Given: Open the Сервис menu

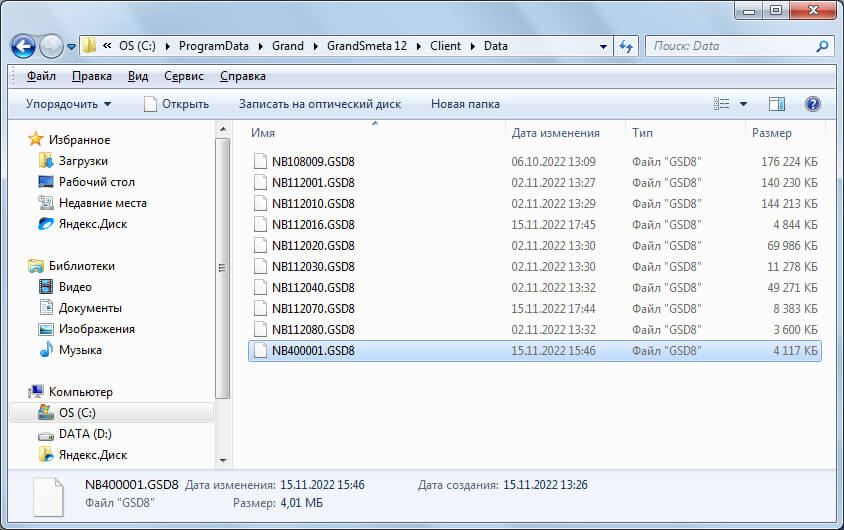Looking at the screenshot, I should click(x=184, y=76).
